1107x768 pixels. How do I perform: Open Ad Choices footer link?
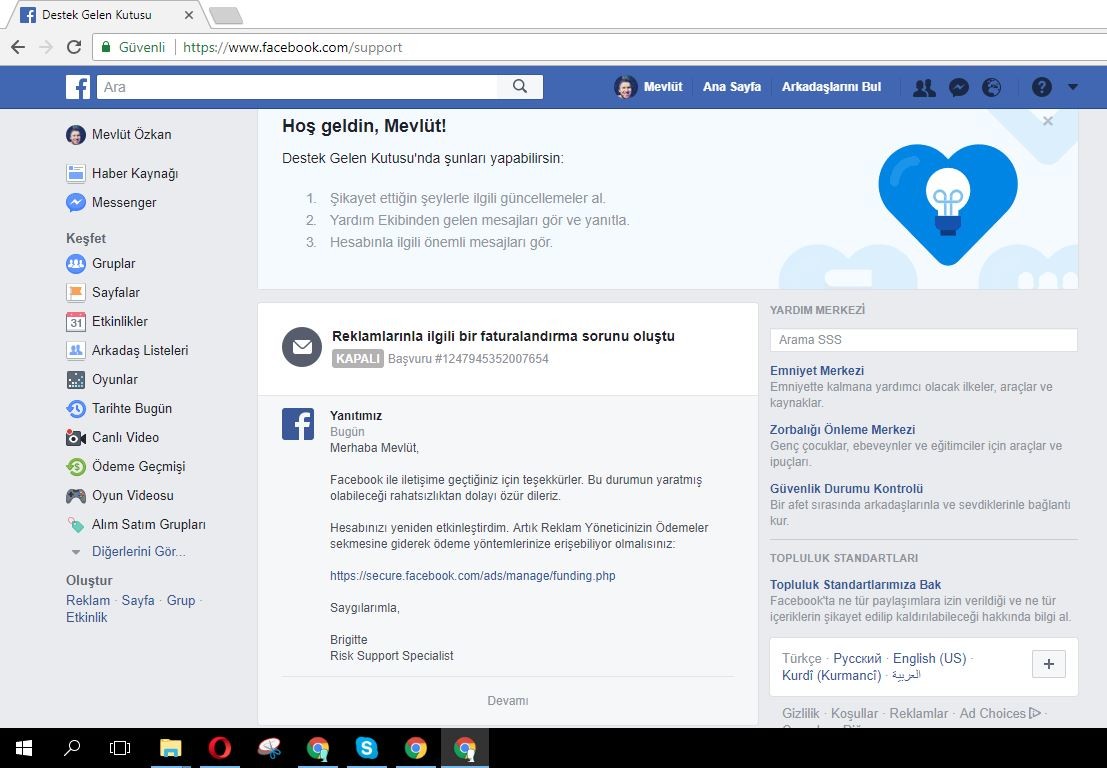1000,714
